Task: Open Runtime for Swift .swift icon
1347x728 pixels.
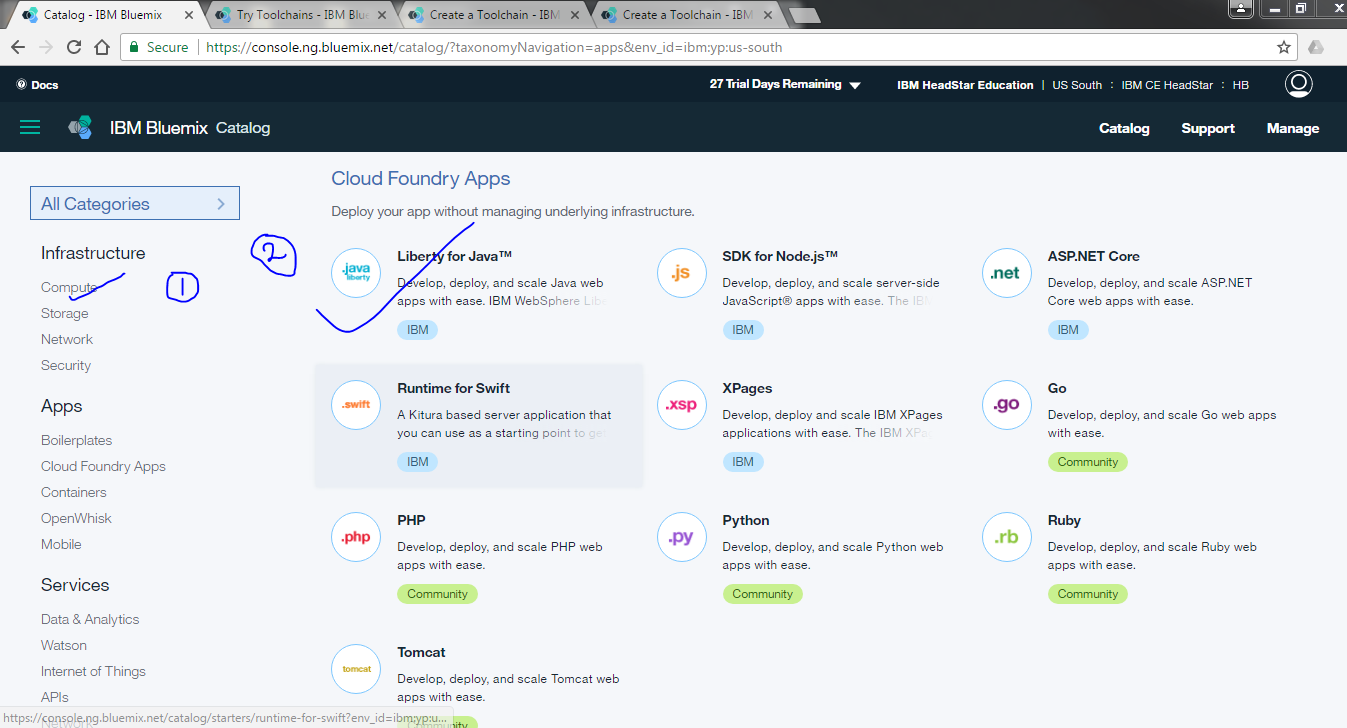Action: (356, 405)
